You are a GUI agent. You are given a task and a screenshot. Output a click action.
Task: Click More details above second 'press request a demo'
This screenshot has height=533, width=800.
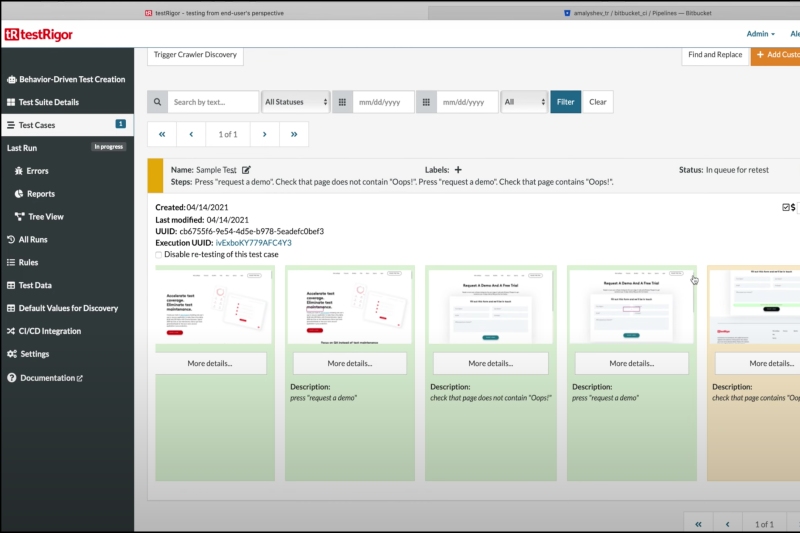(x=632, y=364)
